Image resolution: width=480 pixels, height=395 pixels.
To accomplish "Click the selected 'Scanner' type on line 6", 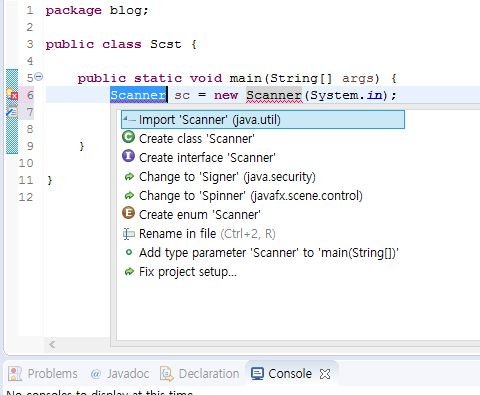I will (x=138, y=95).
